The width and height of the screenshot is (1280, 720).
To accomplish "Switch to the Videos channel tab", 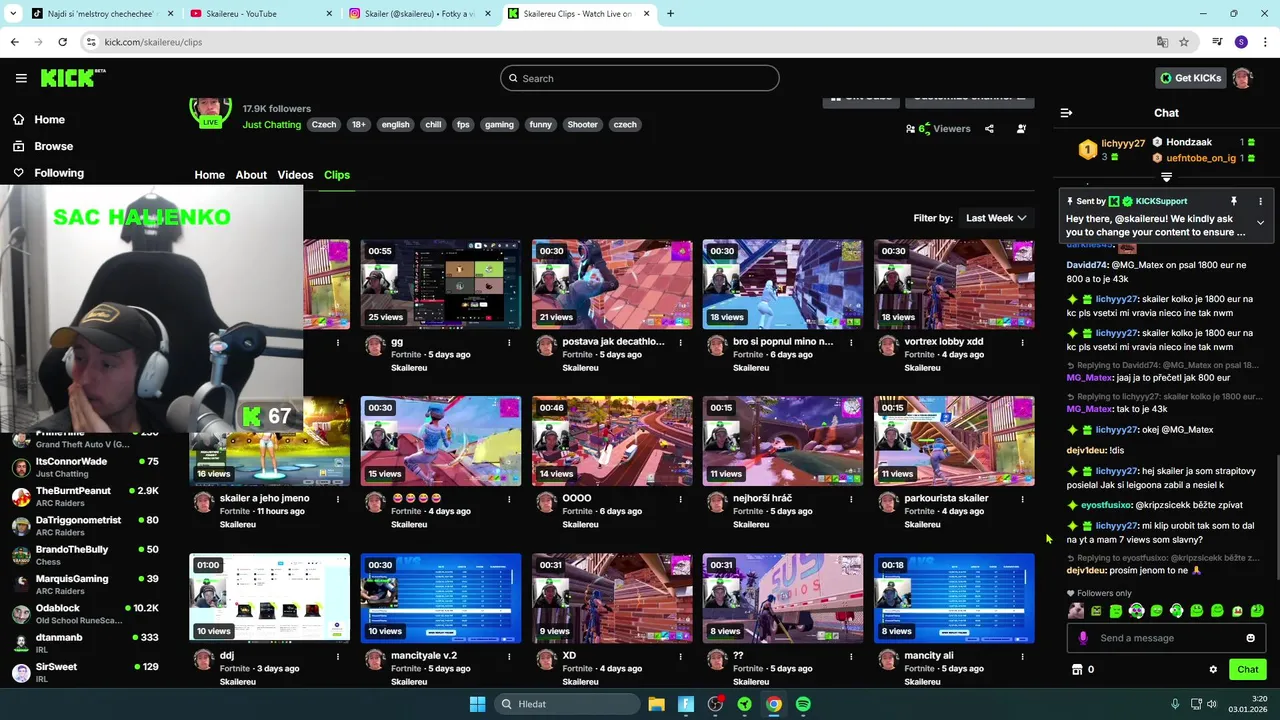I will click(295, 175).
